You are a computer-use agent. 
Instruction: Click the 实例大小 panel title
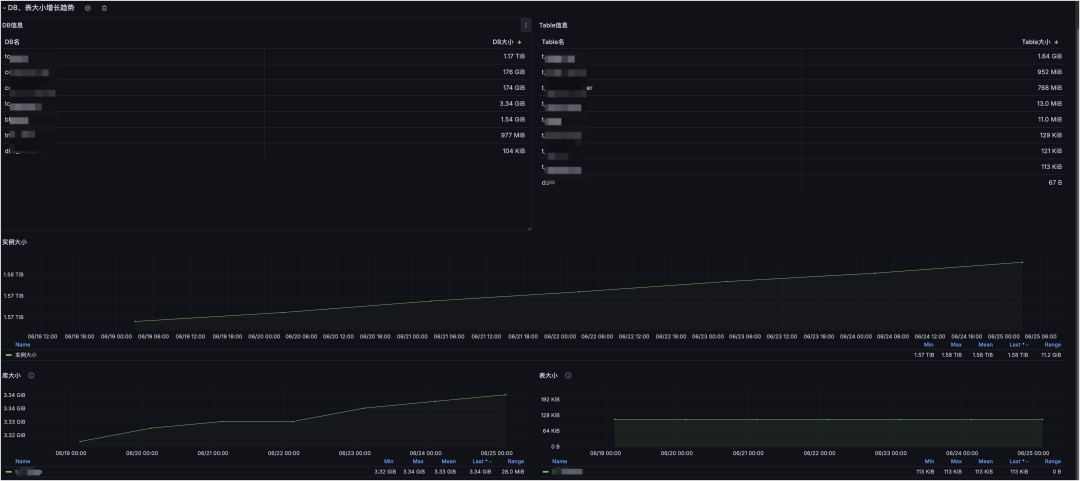[14, 242]
